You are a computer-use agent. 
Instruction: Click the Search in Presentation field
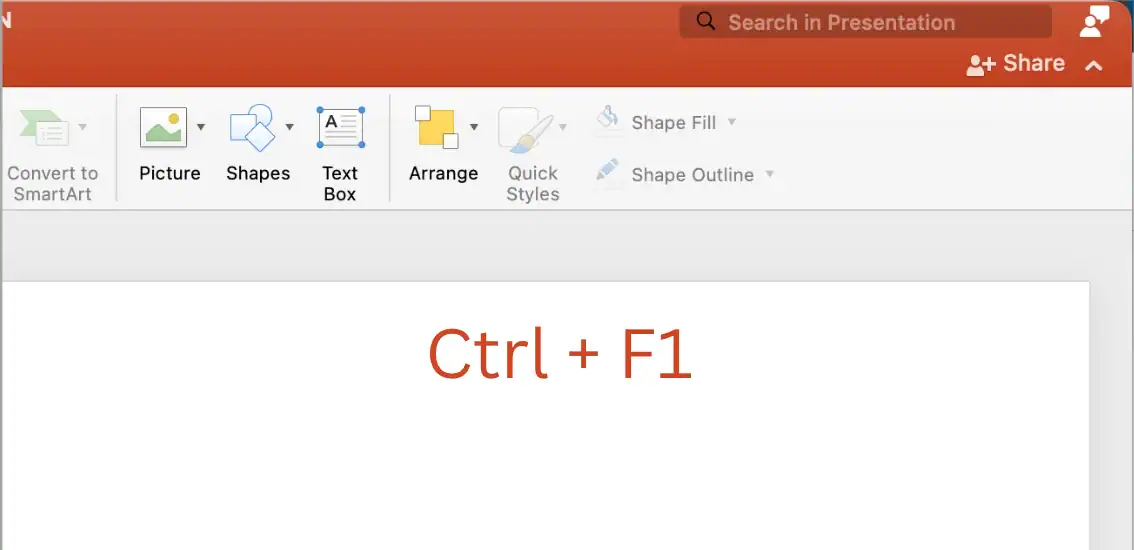click(x=866, y=22)
